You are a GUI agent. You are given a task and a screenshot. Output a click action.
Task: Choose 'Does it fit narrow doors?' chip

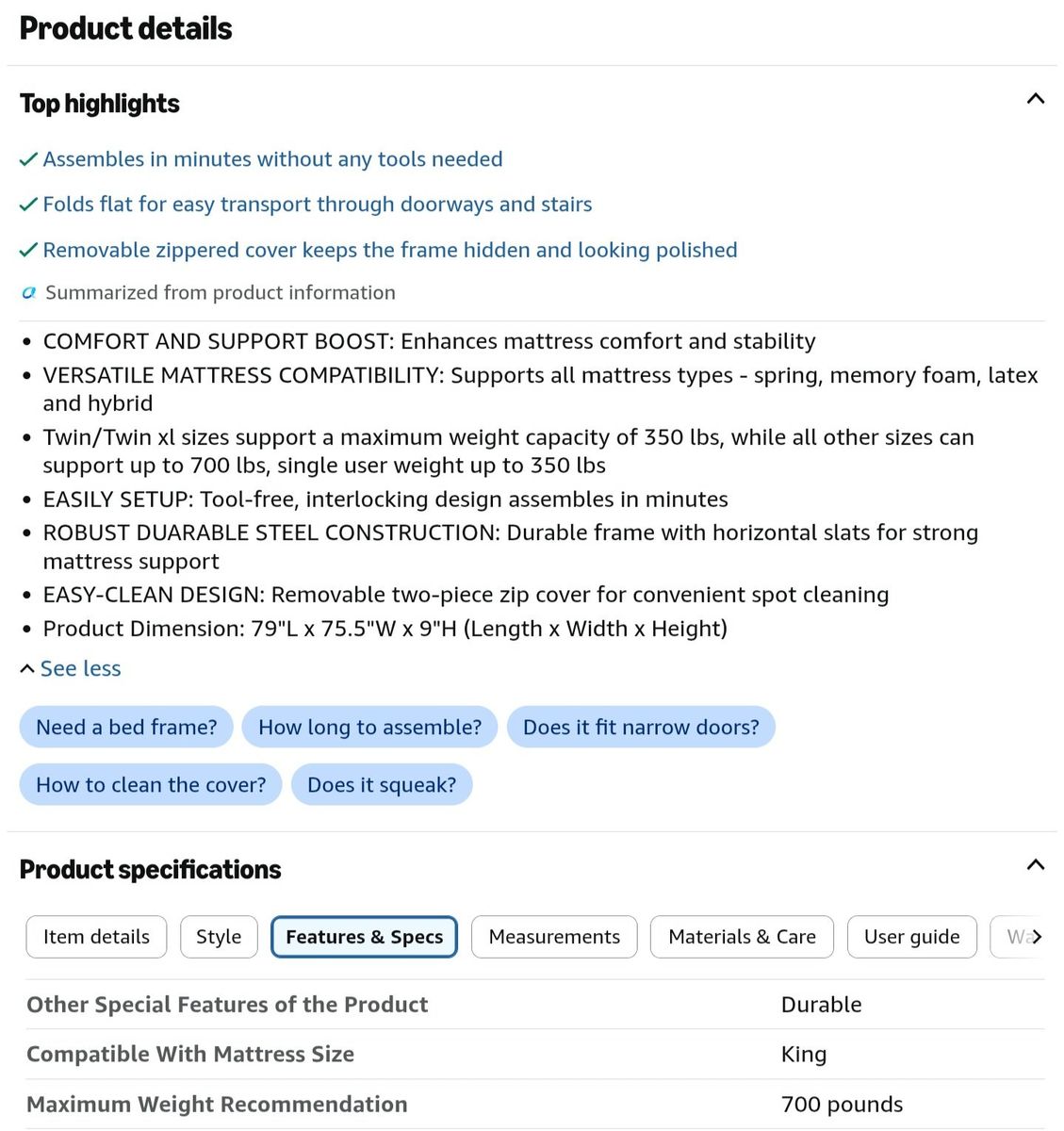pyautogui.click(x=641, y=727)
